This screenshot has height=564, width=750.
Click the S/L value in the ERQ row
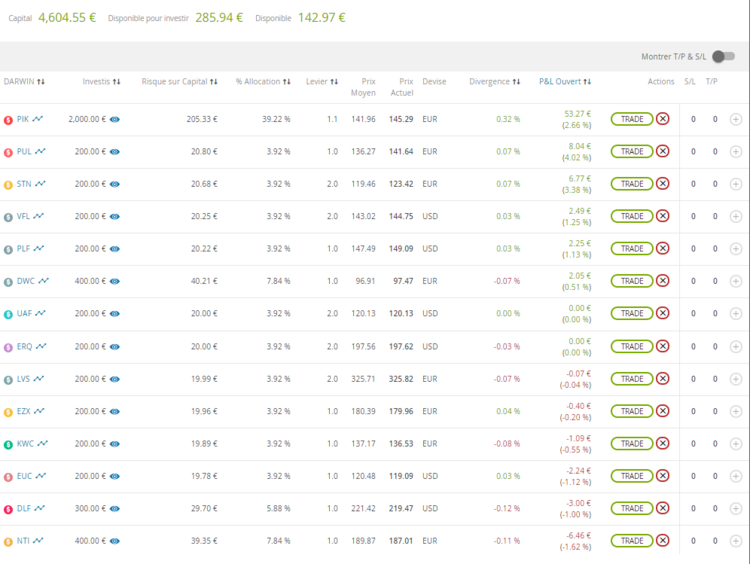pyautogui.click(x=693, y=346)
